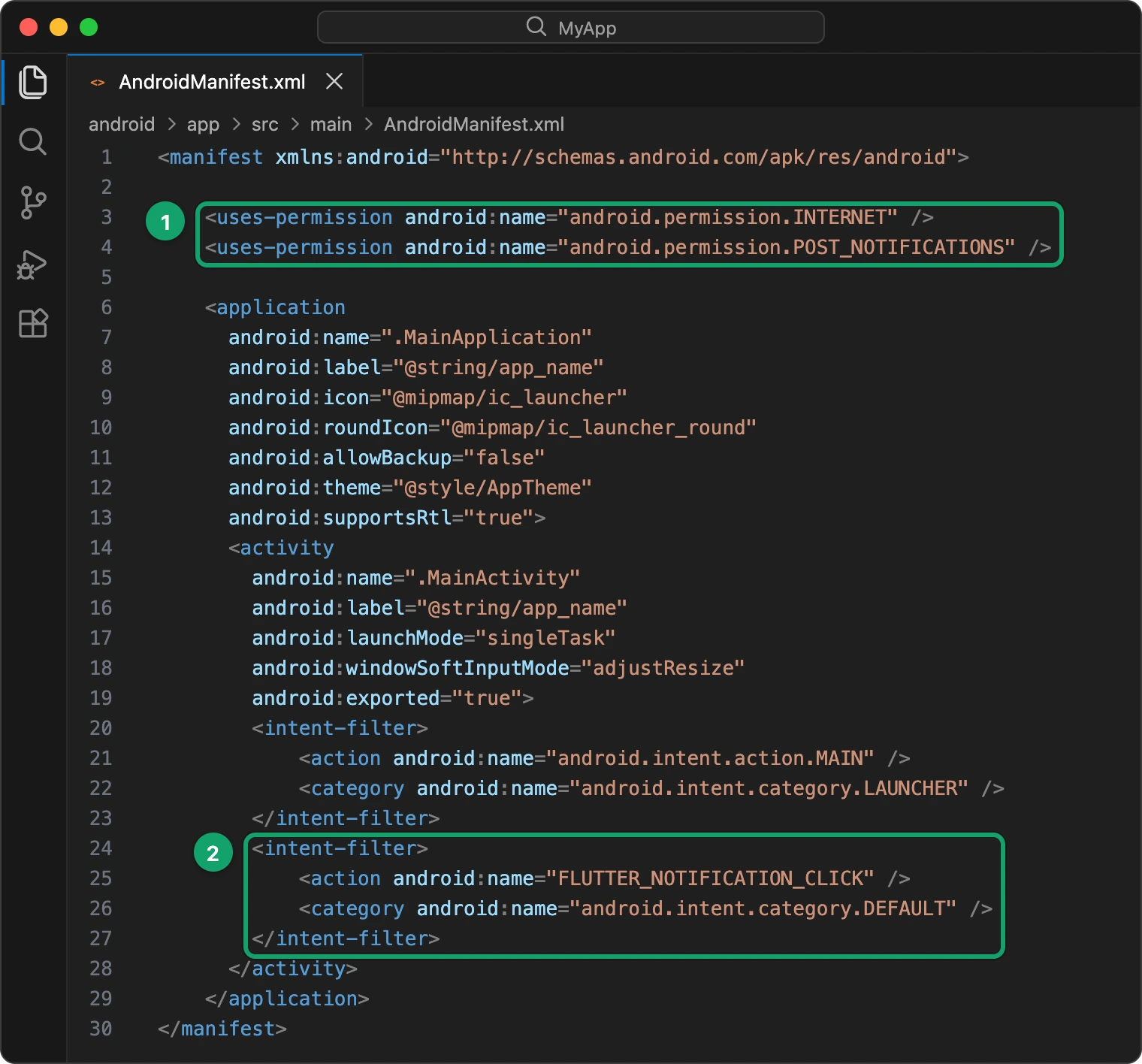Open the Extensions panel

[32, 323]
